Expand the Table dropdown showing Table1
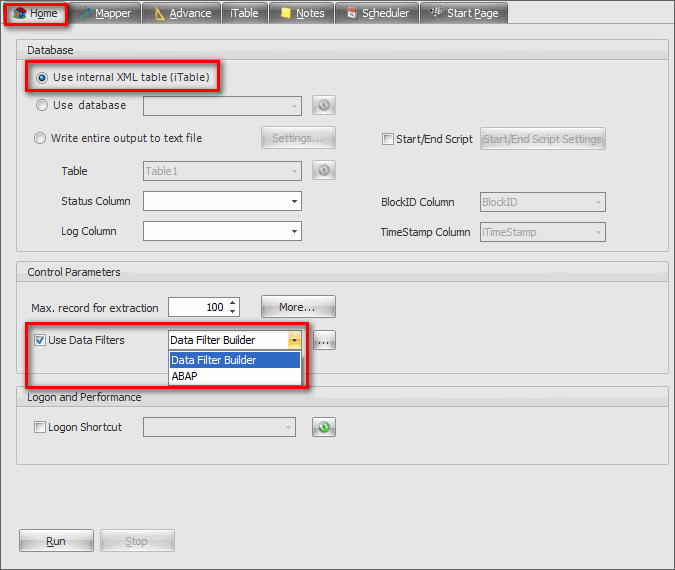 pyautogui.click(x=222, y=171)
